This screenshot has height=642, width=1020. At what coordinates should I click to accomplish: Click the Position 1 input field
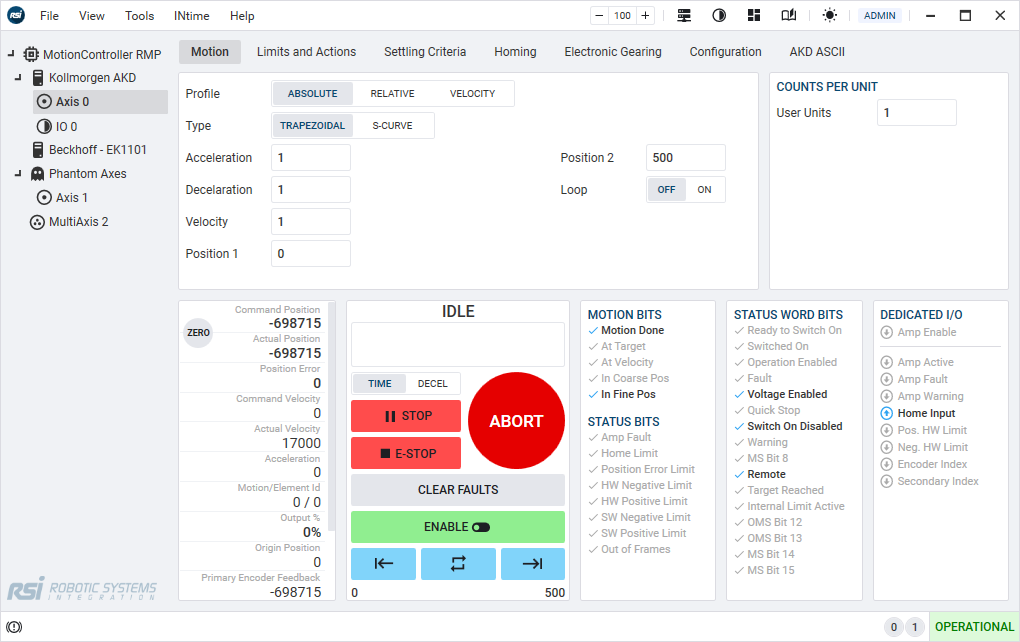click(311, 253)
